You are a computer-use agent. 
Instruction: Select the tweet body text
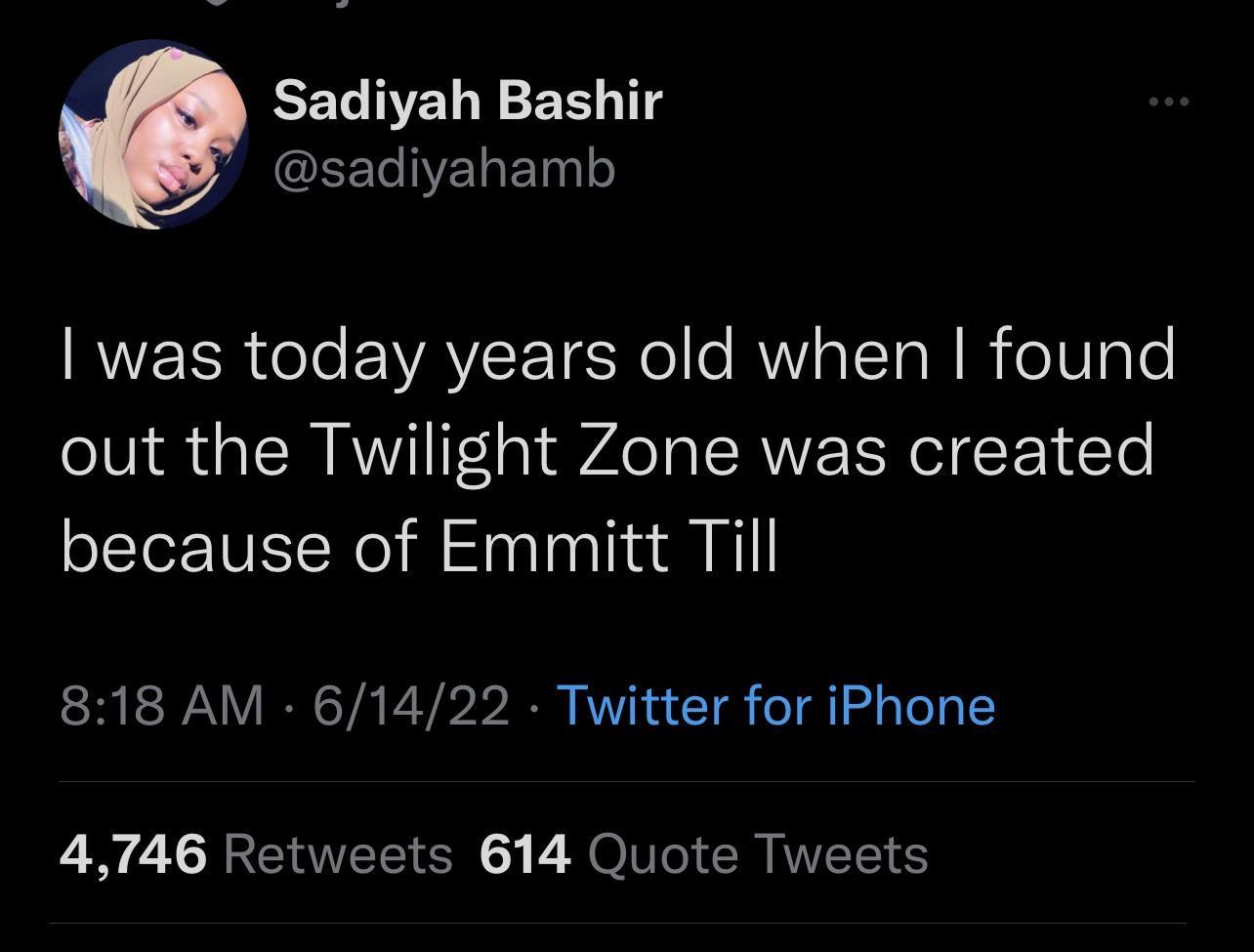pos(606,449)
